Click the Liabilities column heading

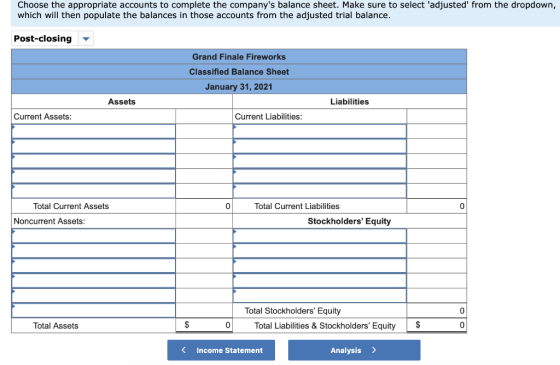[349, 102]
